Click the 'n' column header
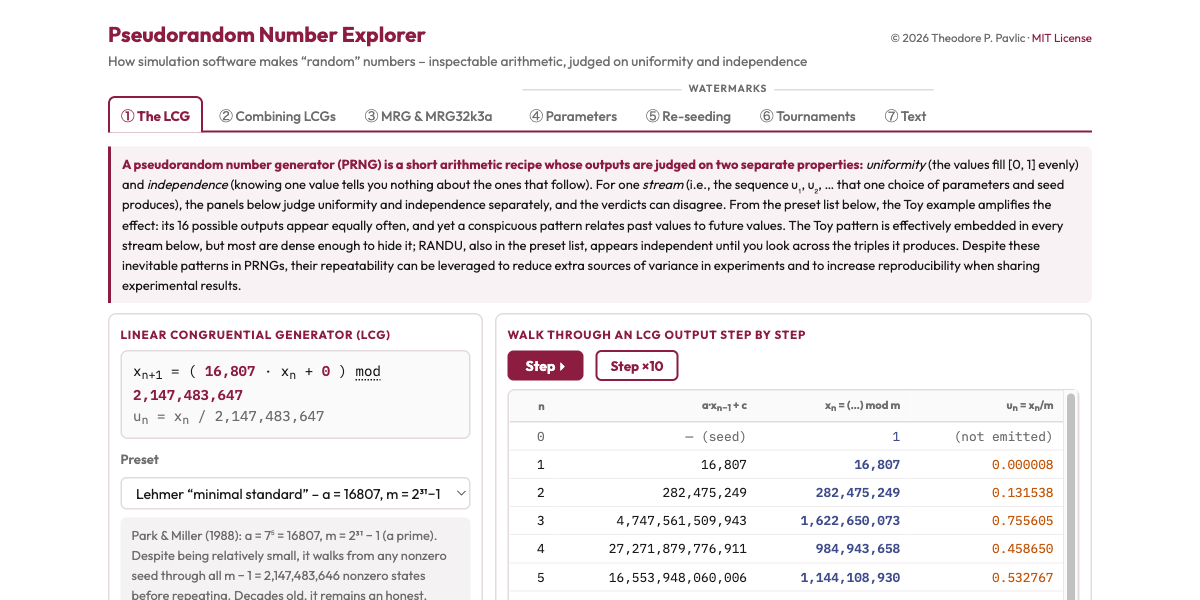Image resolution: width=1200 pixels, height=600 pixels. click(x=541, y=406)
